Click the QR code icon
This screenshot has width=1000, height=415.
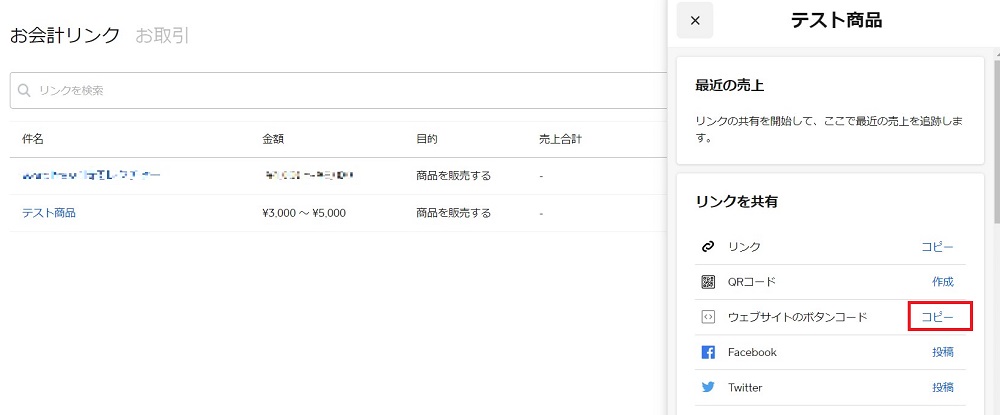click(708, 282)
